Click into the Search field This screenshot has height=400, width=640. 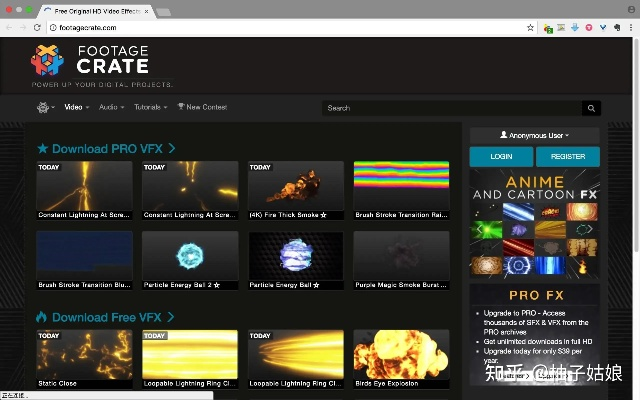click(450, 108)
